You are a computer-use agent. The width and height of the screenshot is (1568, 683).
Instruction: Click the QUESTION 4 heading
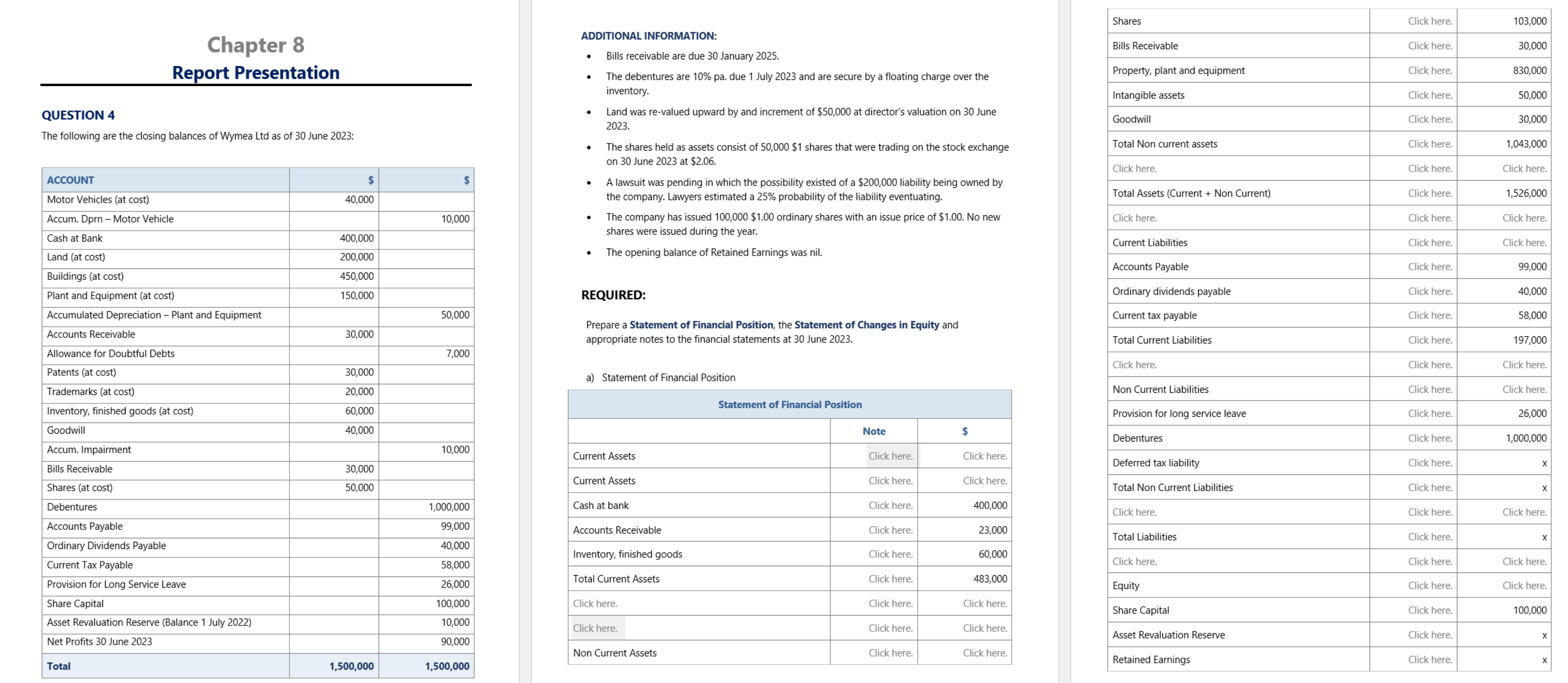(x=78, y=115)
